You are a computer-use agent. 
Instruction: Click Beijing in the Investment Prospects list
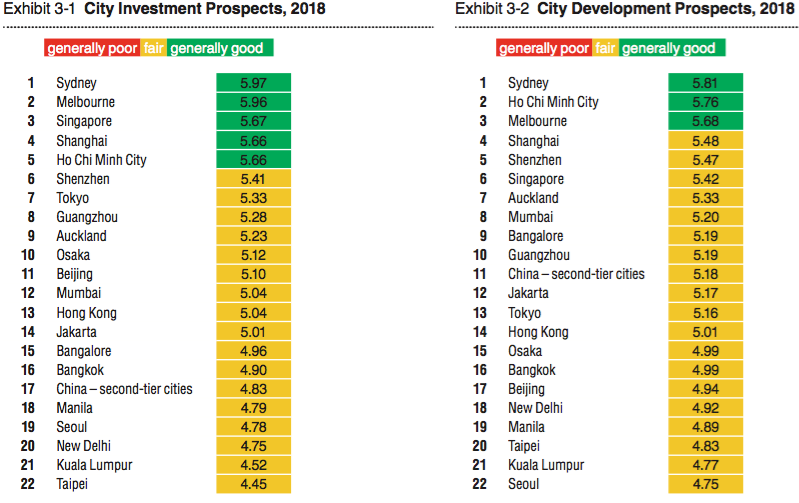point(74,275)
